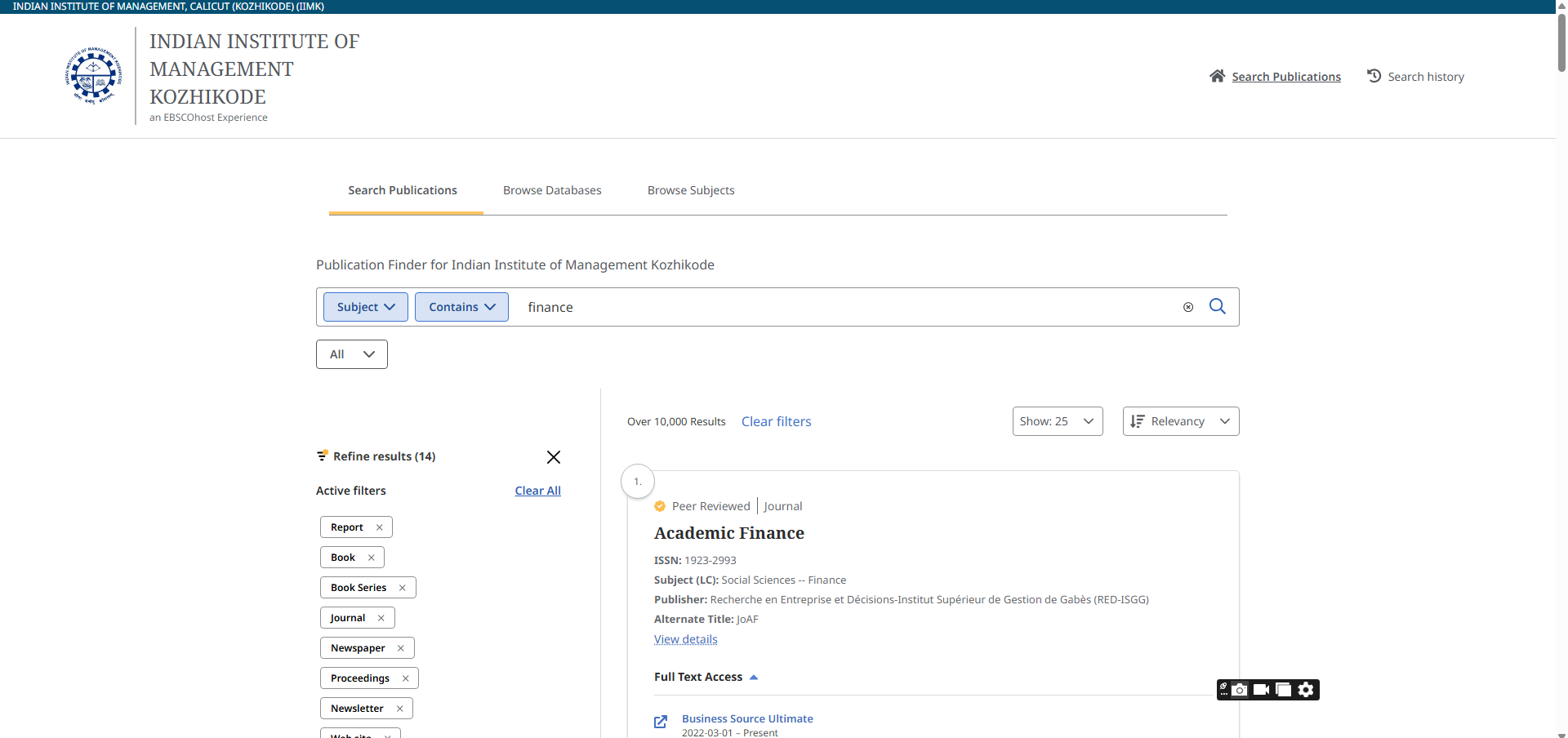
Task: Click the IIM Kozhikode logo
Action: point(93,76)
